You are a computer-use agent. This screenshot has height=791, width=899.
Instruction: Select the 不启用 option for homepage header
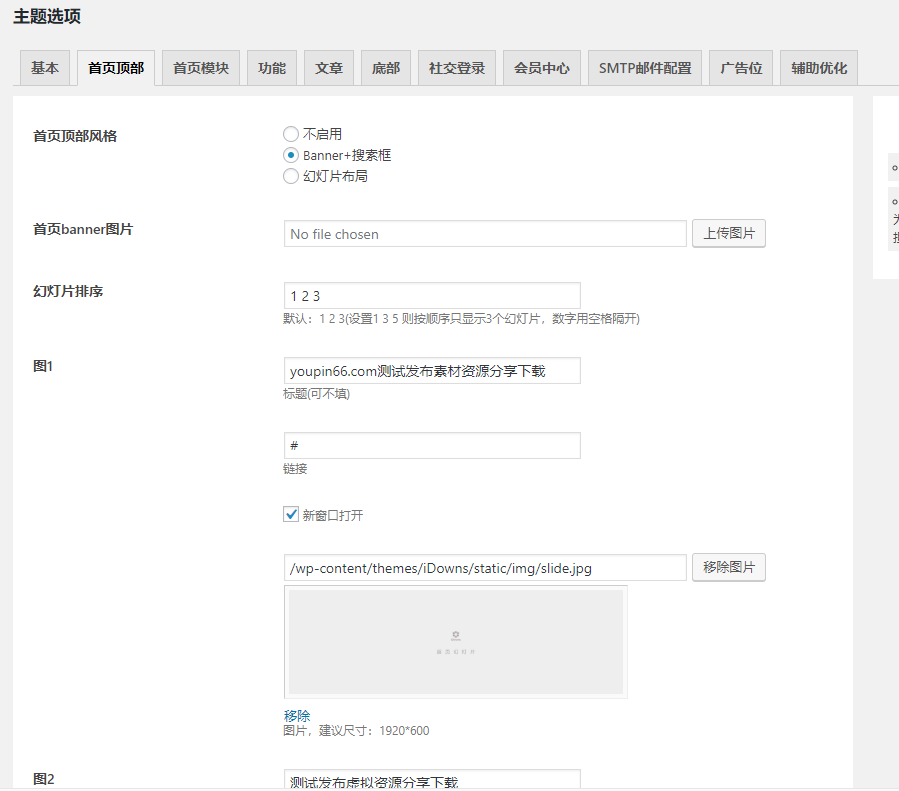click(290, 133)
